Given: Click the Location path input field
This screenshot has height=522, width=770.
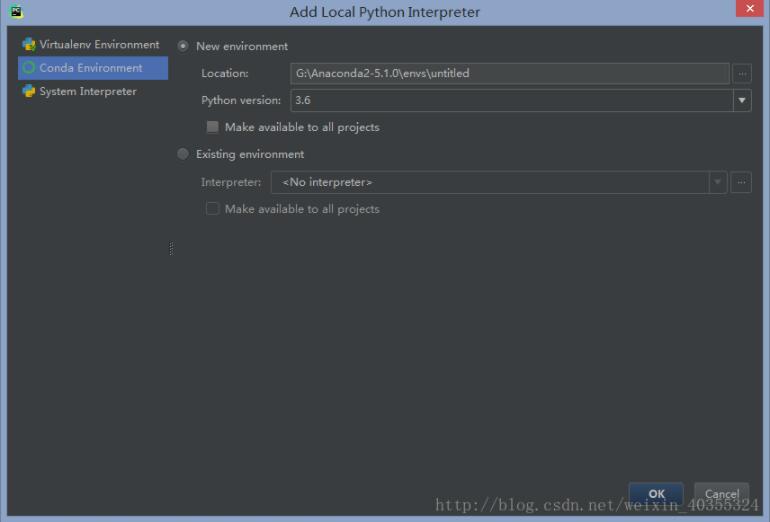Looking at the screenshot, I should (510, 74).
